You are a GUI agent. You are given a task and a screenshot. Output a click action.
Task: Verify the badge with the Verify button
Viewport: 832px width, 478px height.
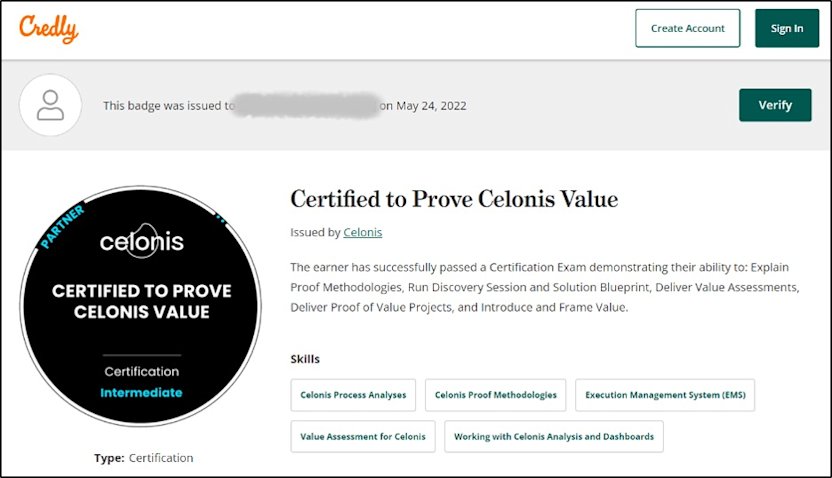coord(775,105)
